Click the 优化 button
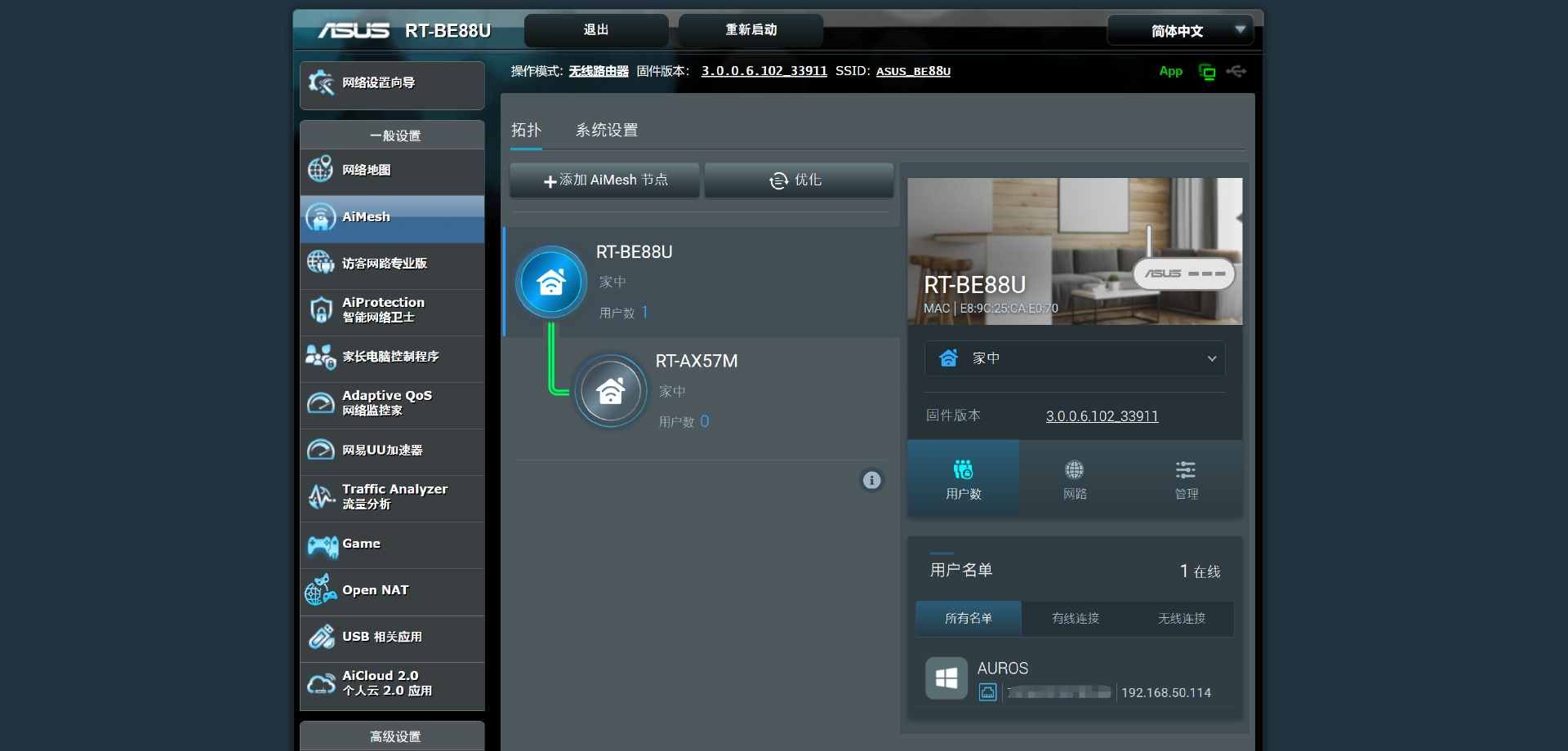The width and height of the screenshot is (1568, 751). (798, 180)
